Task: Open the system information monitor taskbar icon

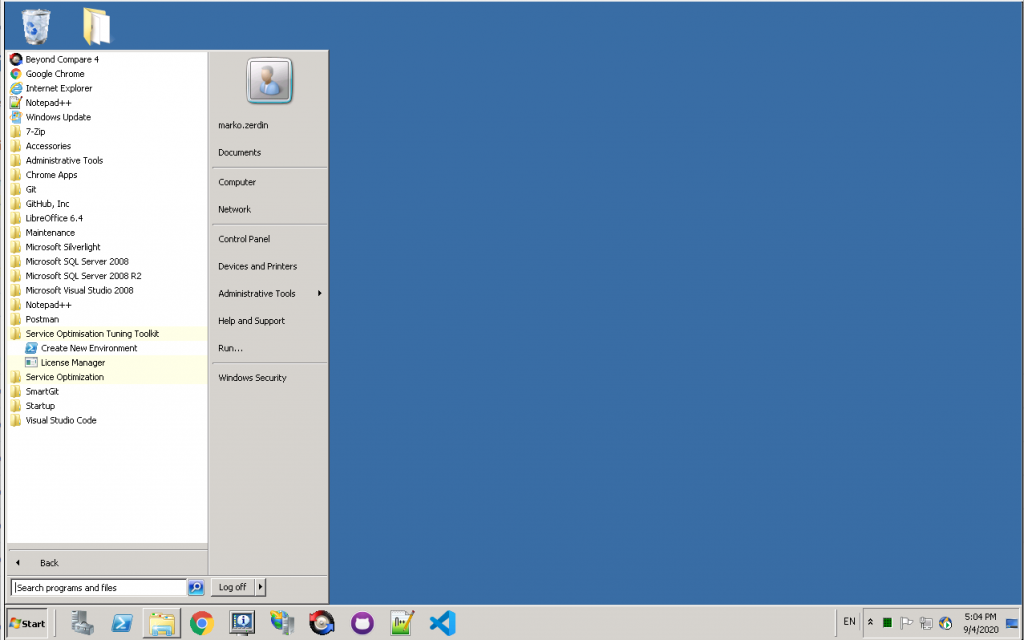Action: point(242,623)
